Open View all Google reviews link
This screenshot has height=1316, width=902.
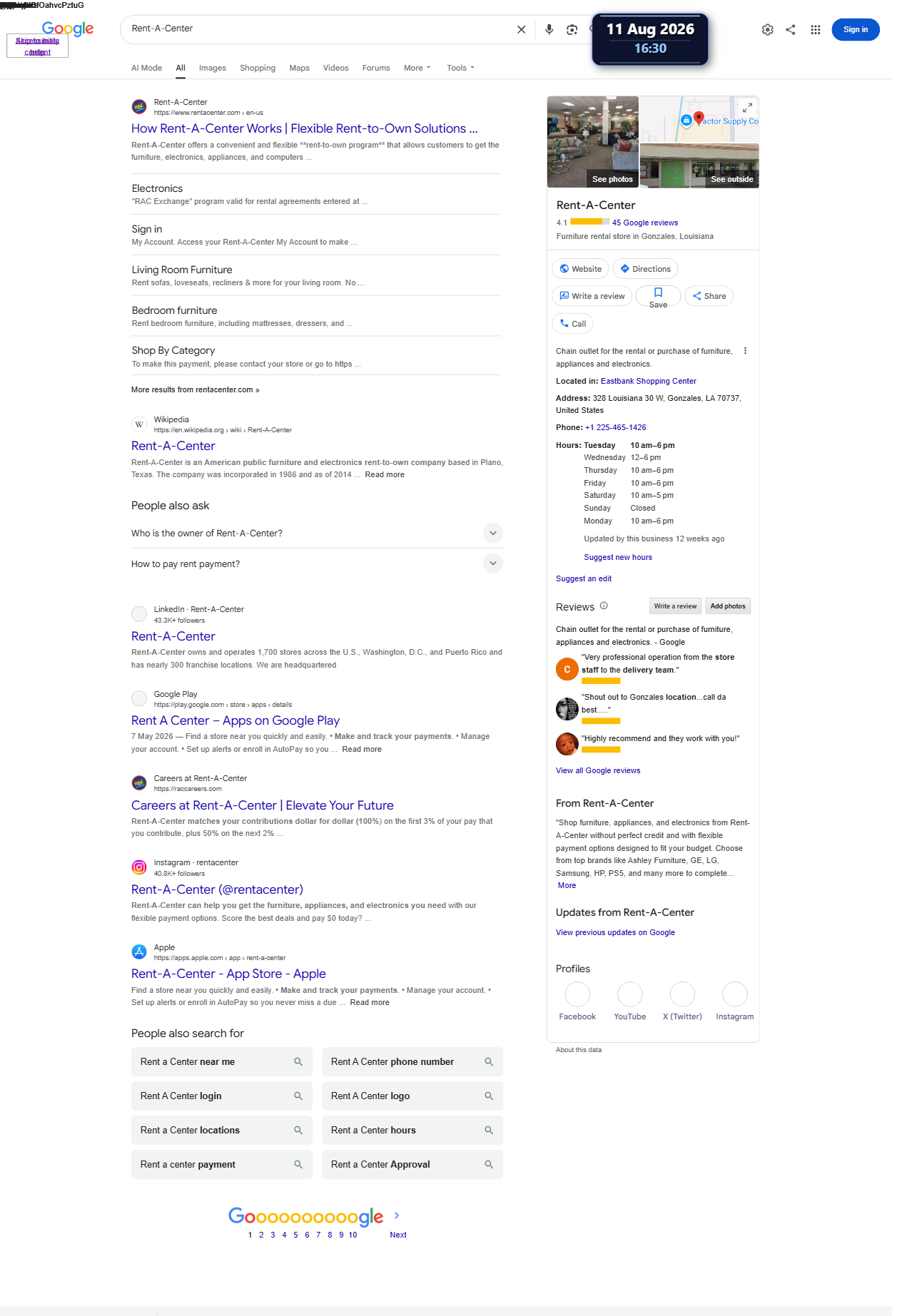click(x=598, y=770)
